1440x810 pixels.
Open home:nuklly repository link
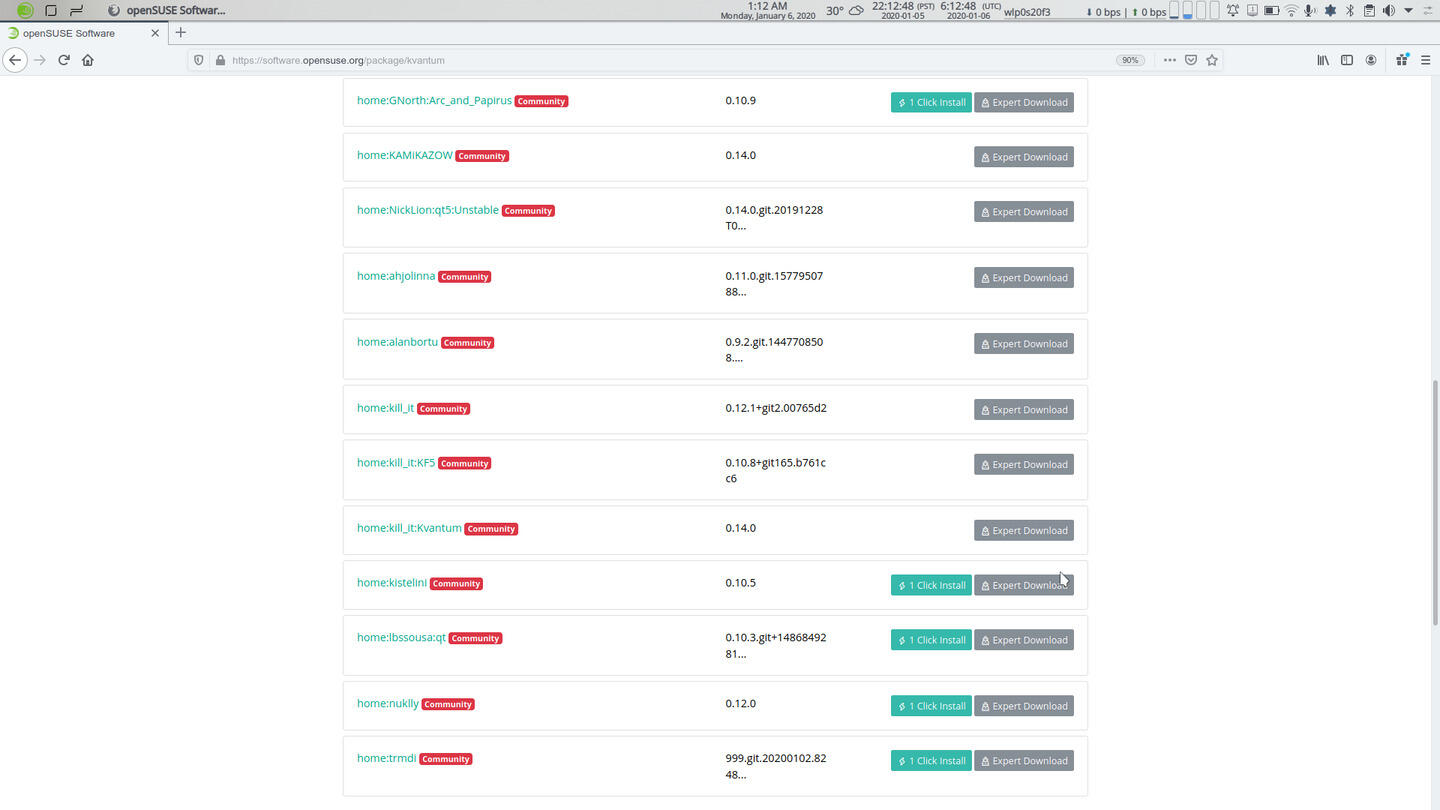388,703
